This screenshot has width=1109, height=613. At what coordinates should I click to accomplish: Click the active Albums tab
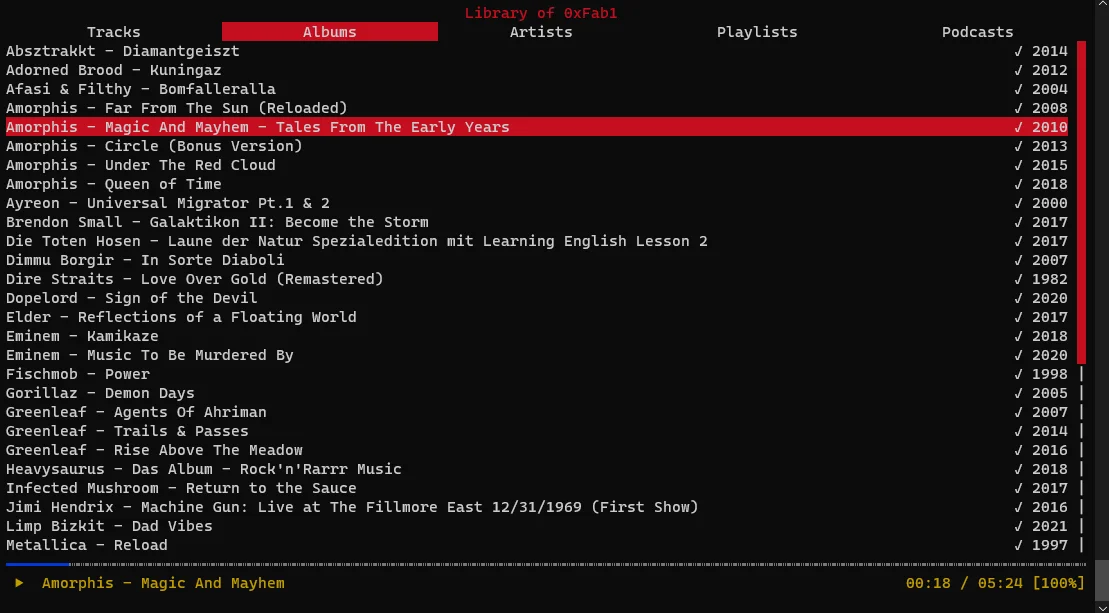point(330,32)
